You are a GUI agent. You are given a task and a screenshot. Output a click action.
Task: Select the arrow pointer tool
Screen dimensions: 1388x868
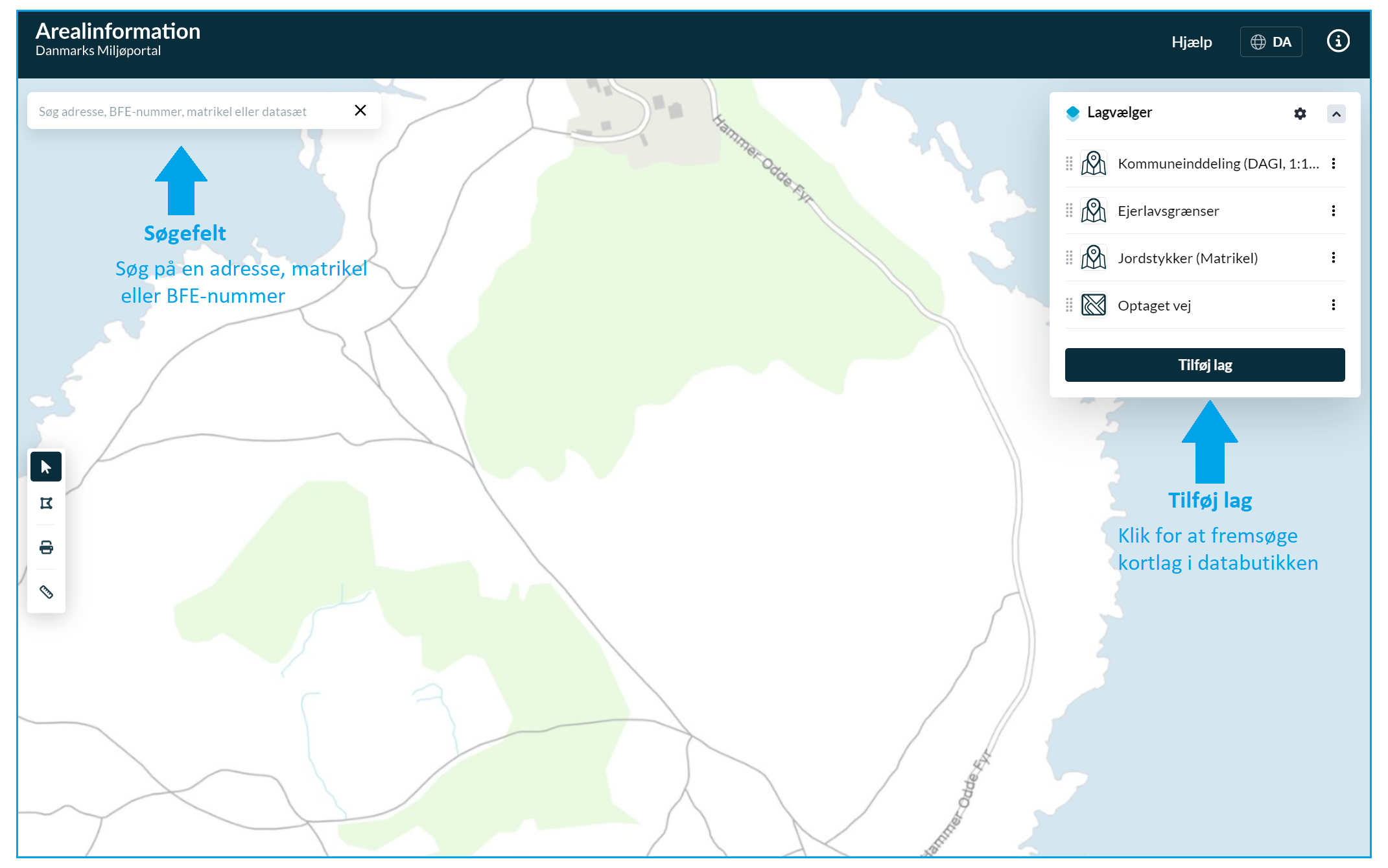point(46,467)
